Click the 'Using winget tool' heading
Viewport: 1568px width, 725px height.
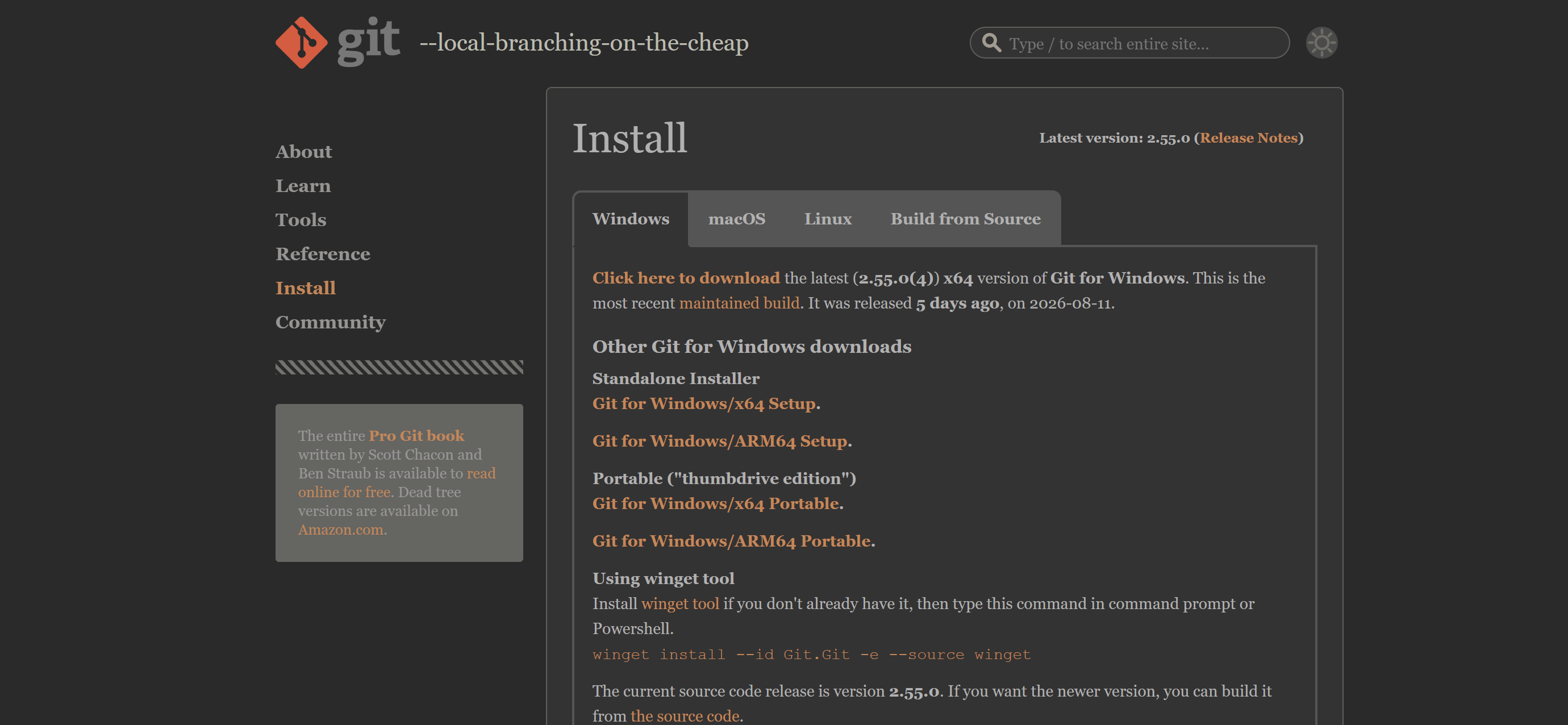click(x=664, y=578)
